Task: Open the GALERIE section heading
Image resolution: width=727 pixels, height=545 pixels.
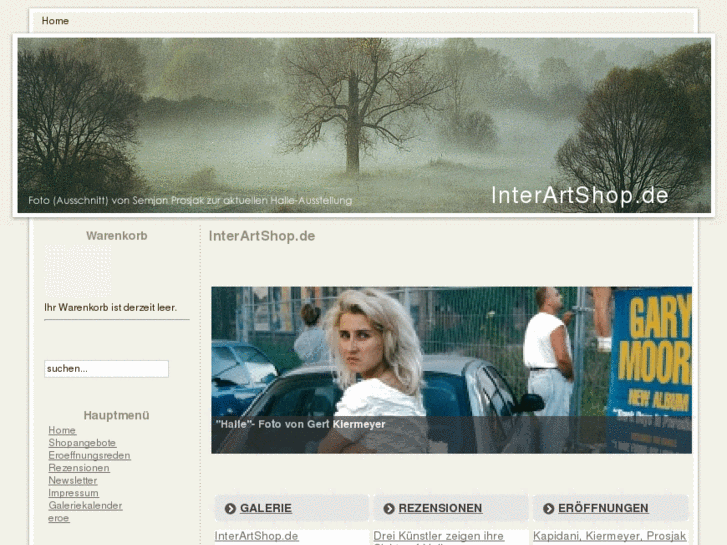Action: [x=266, y=508]
